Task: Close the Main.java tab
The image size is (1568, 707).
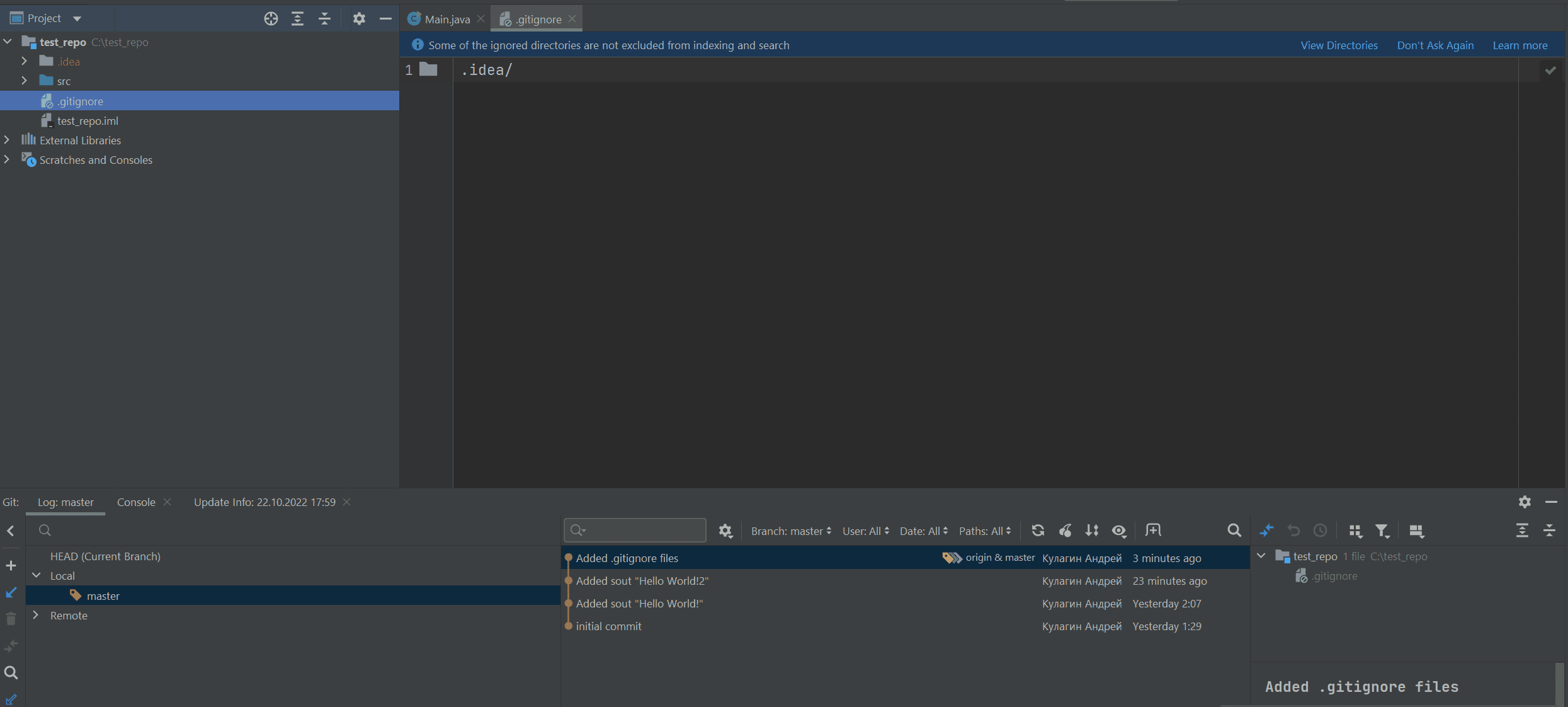Action: pyautogui.click(x=481, y=19)
